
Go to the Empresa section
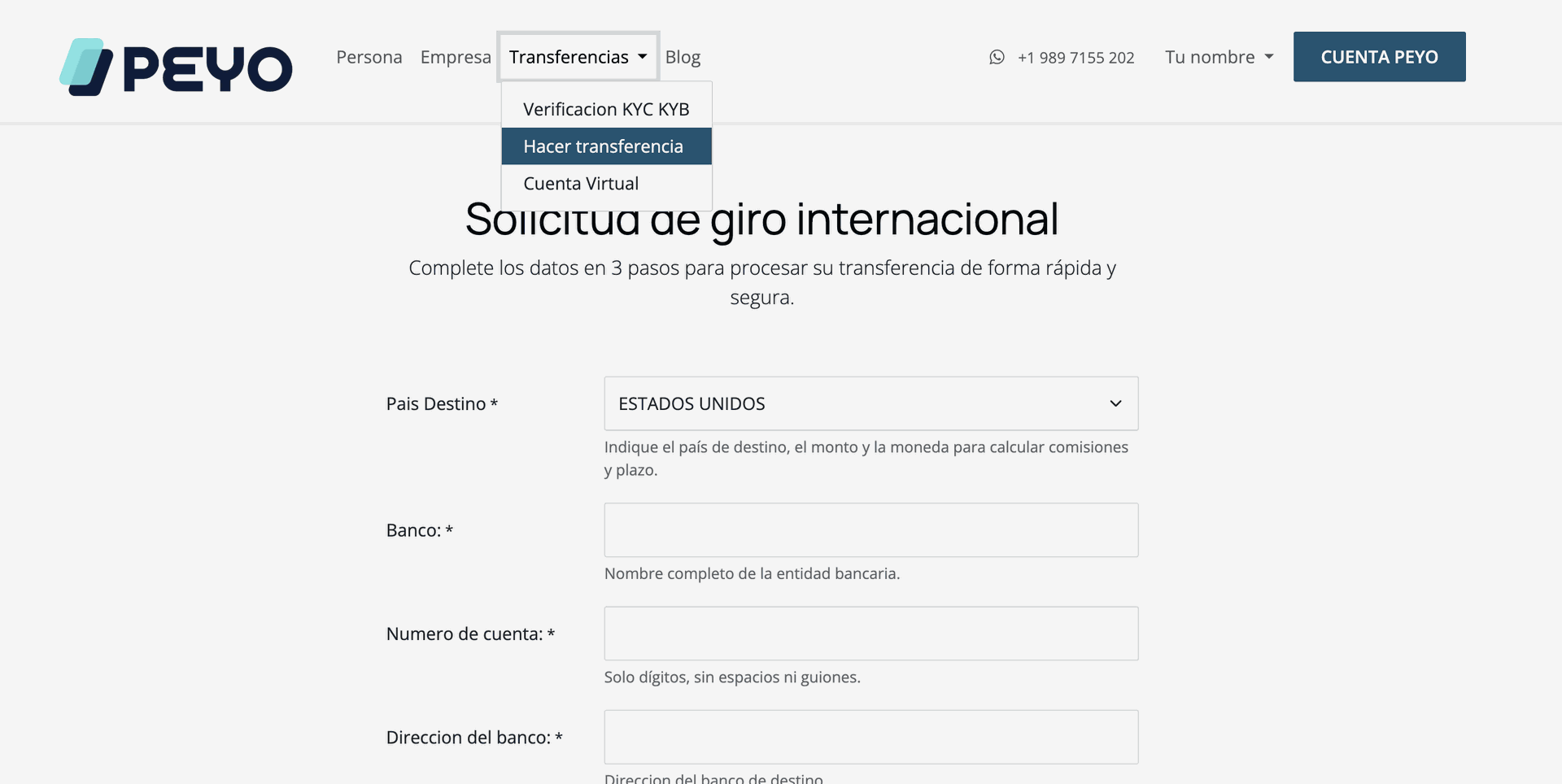(456, 57)
